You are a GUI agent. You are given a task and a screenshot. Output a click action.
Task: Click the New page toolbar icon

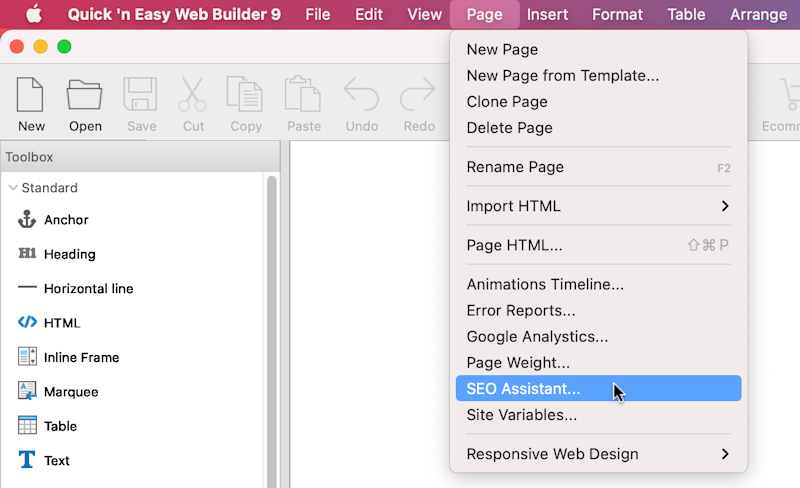31,96
